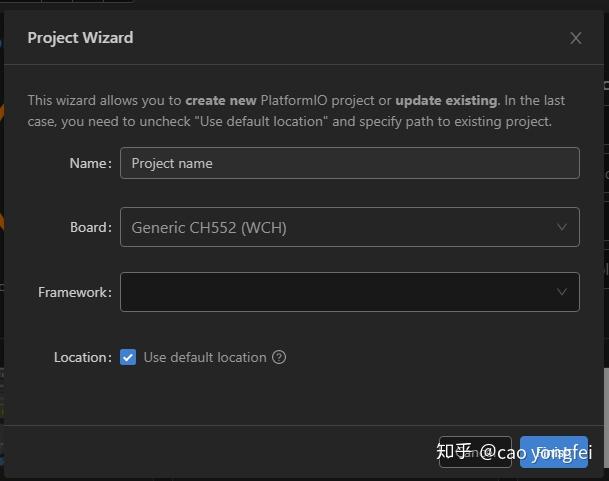This screenshot has width=609, height=481.
Task: Click the bold 'create new' text
Action: (221, 100)
